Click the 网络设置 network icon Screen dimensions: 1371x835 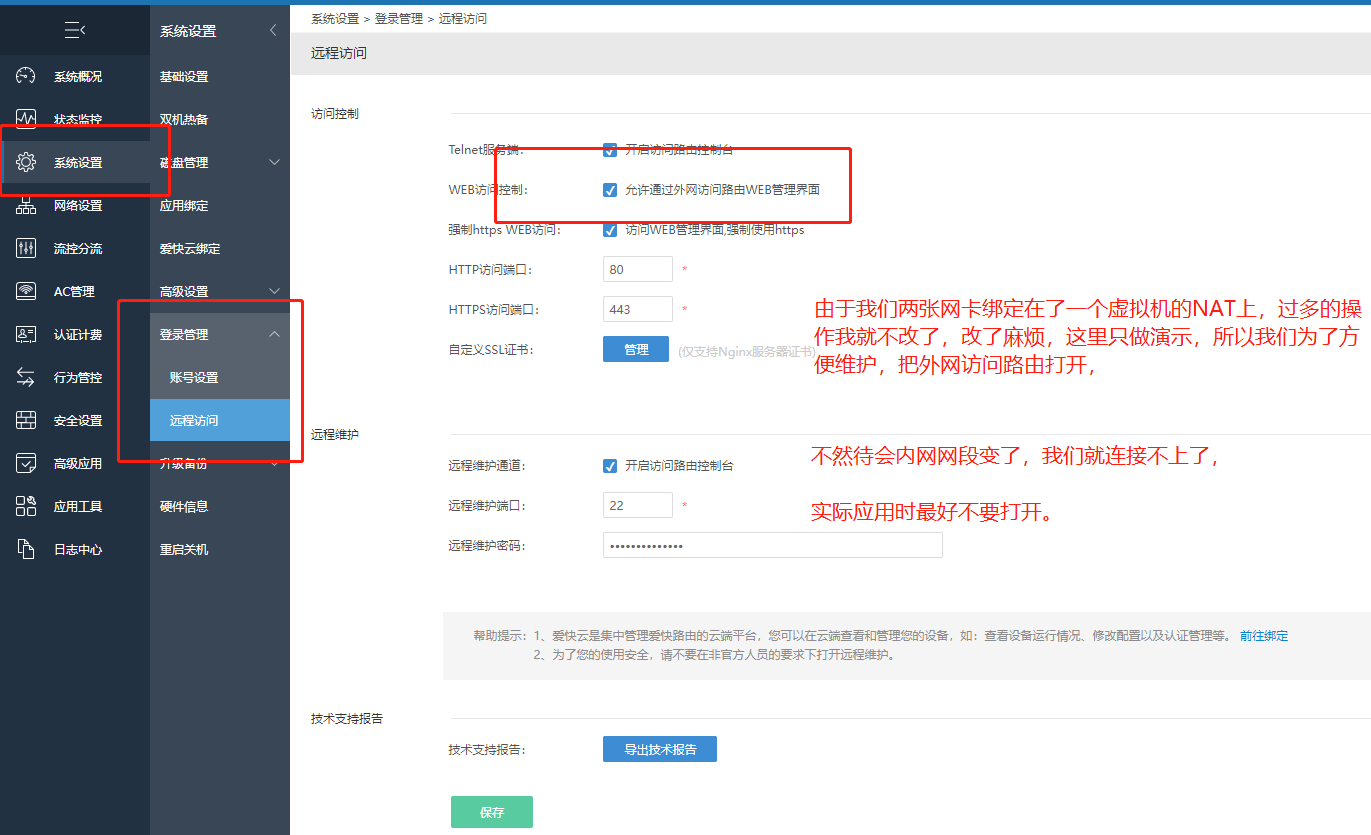click(x=26, y=205)
